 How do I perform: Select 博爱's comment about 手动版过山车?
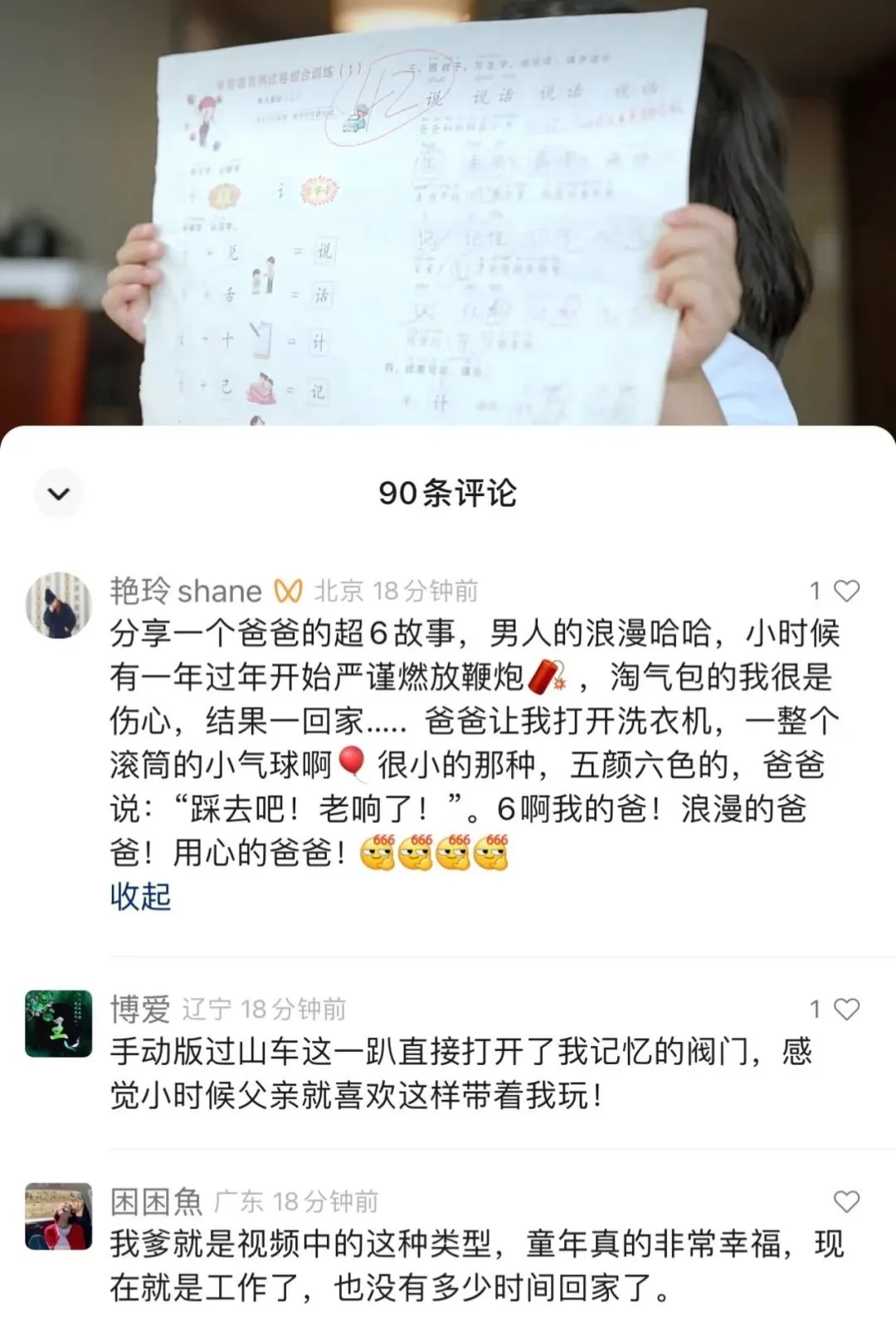[460, 1073]
